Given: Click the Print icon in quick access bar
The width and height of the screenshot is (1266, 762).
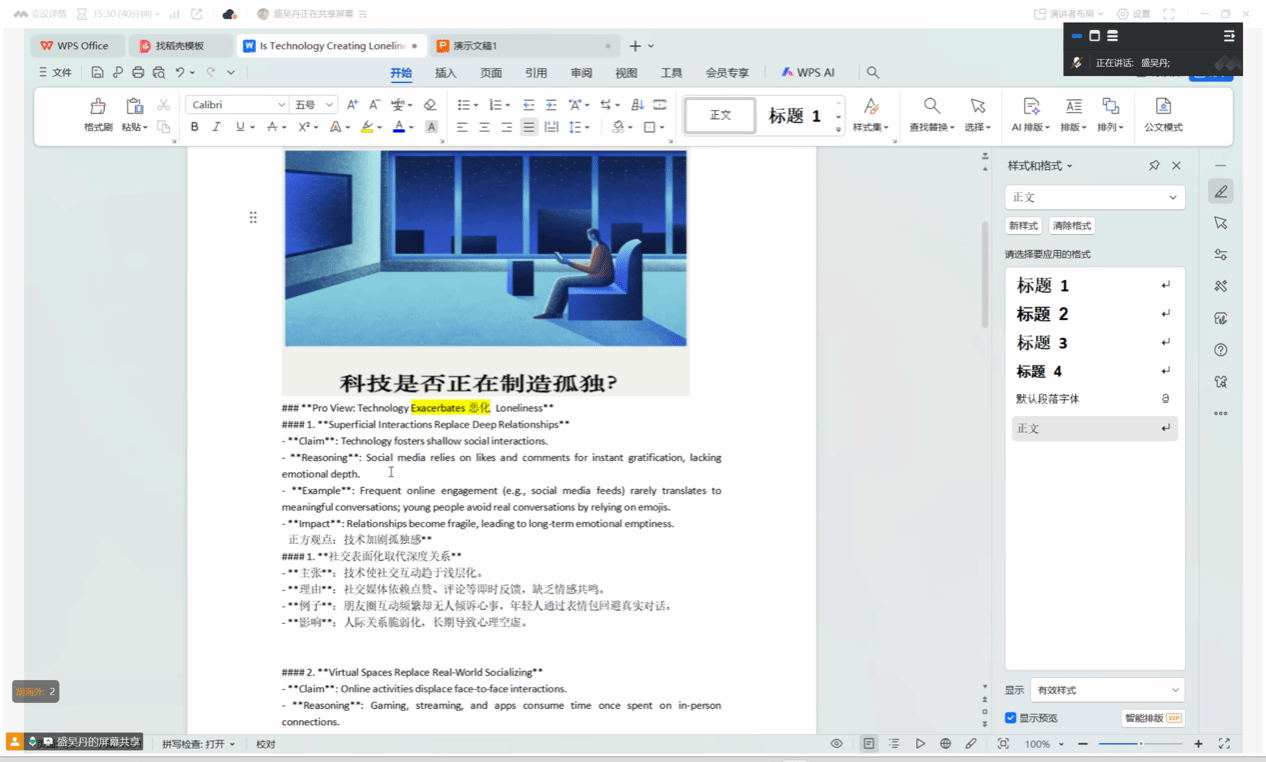Looking at the screenshot, I should 138,72.
